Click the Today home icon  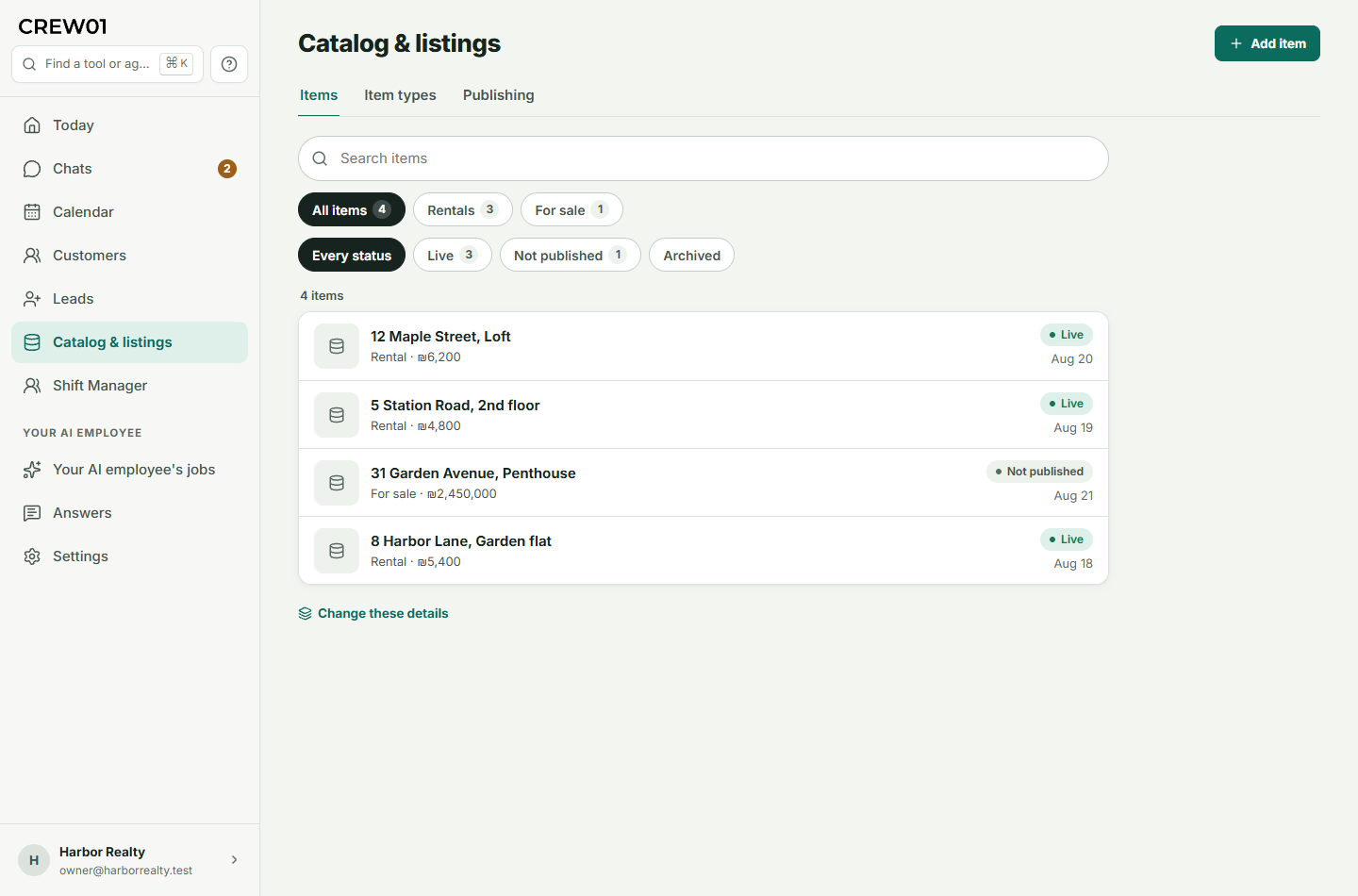[32, 125]
